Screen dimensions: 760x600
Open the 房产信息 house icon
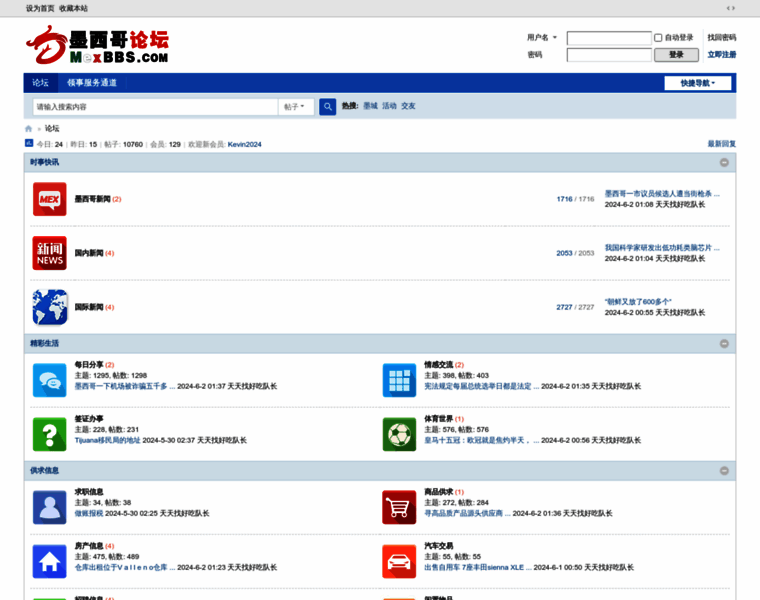(49, 561)
